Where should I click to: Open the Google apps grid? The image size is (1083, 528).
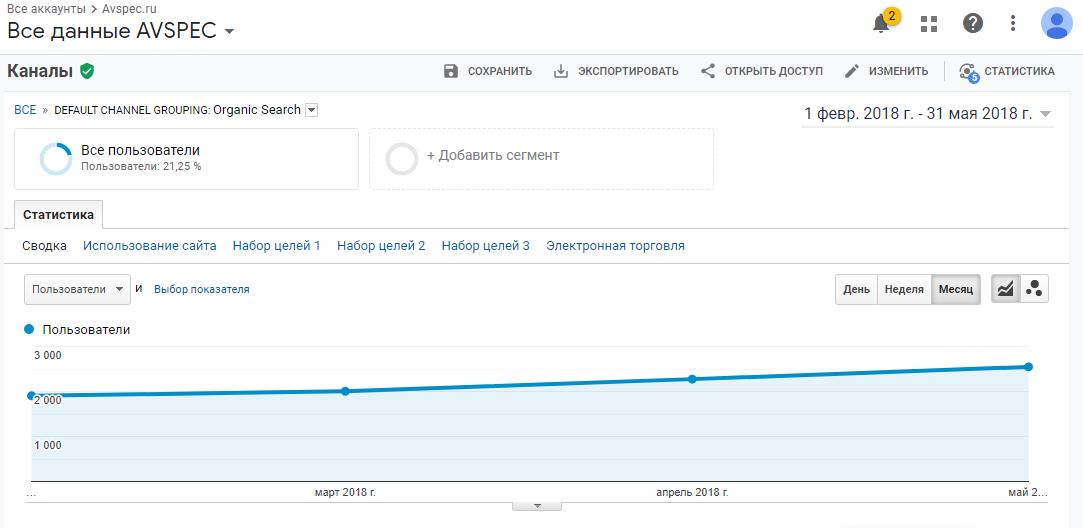(x=929, y=24)
